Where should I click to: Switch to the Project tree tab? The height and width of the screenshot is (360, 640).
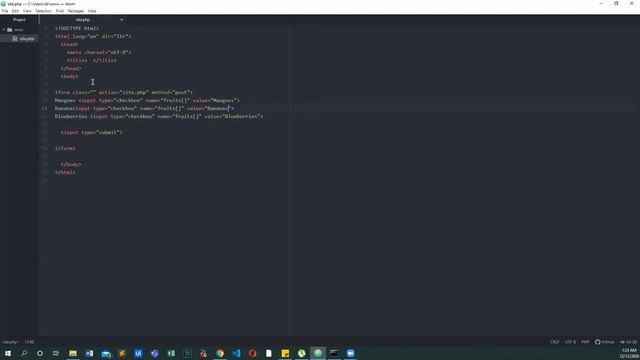pos(19,20)
